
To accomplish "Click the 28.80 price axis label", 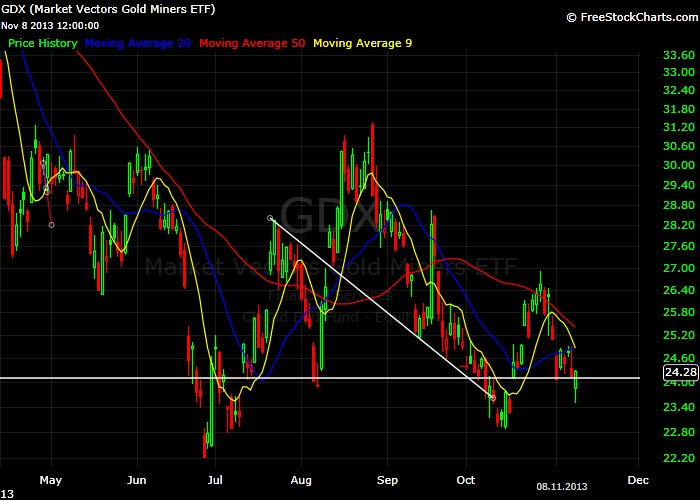I will click(679, 205).
